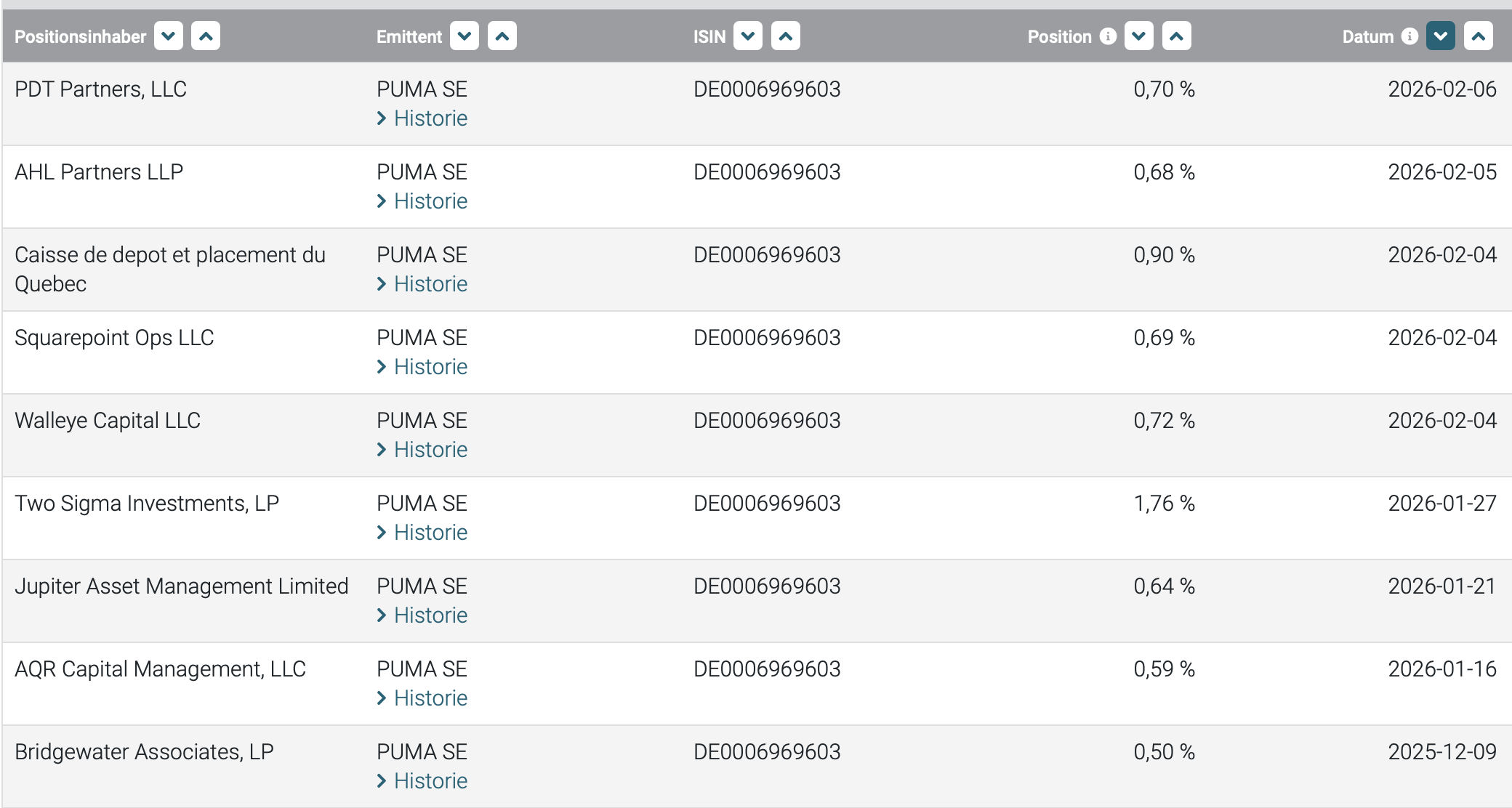Expand Historie for AHL Partners LLP
Viewport: 1512px width, 808px height.
(x=430, y=201)
